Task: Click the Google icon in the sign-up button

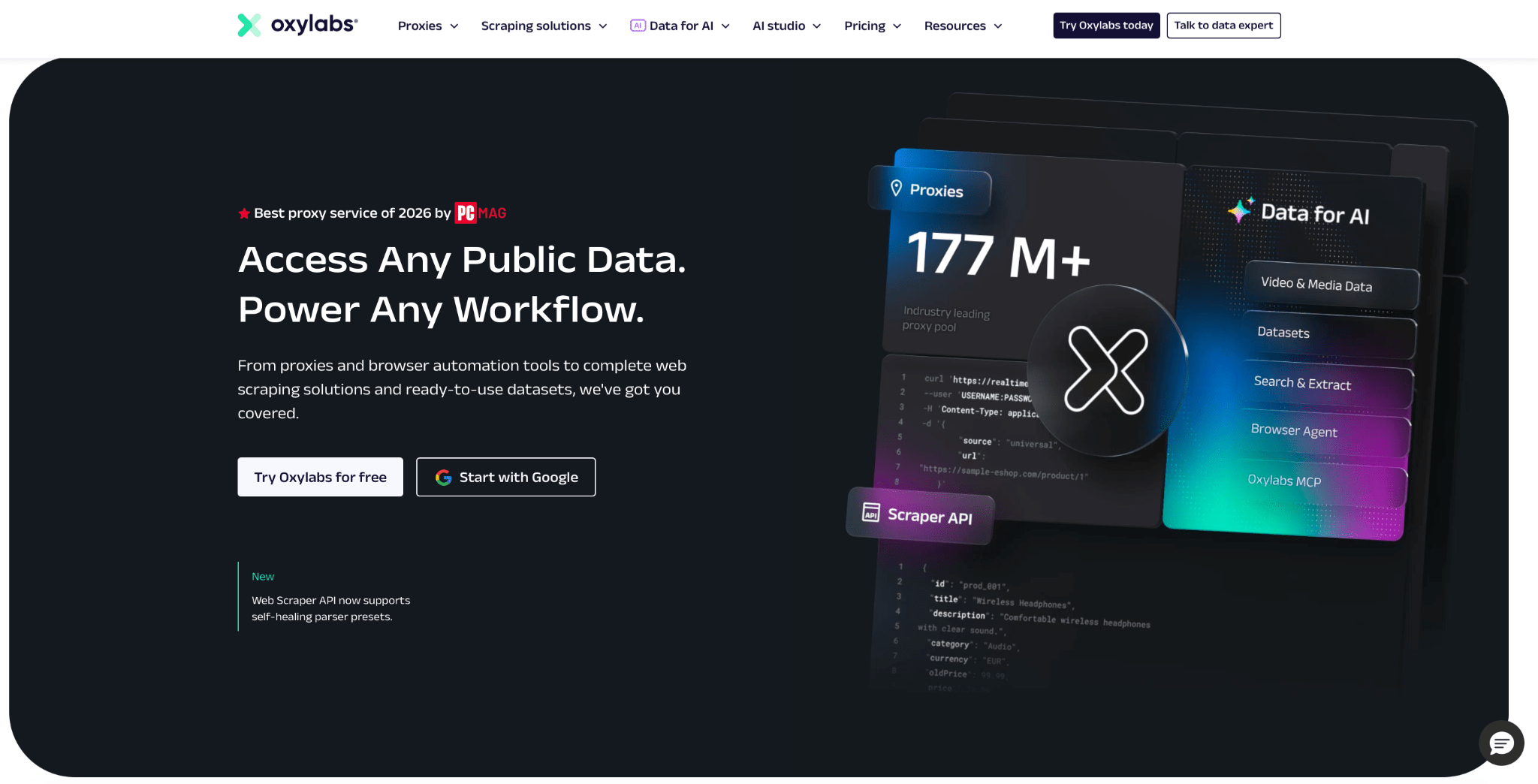Action: 443,477
